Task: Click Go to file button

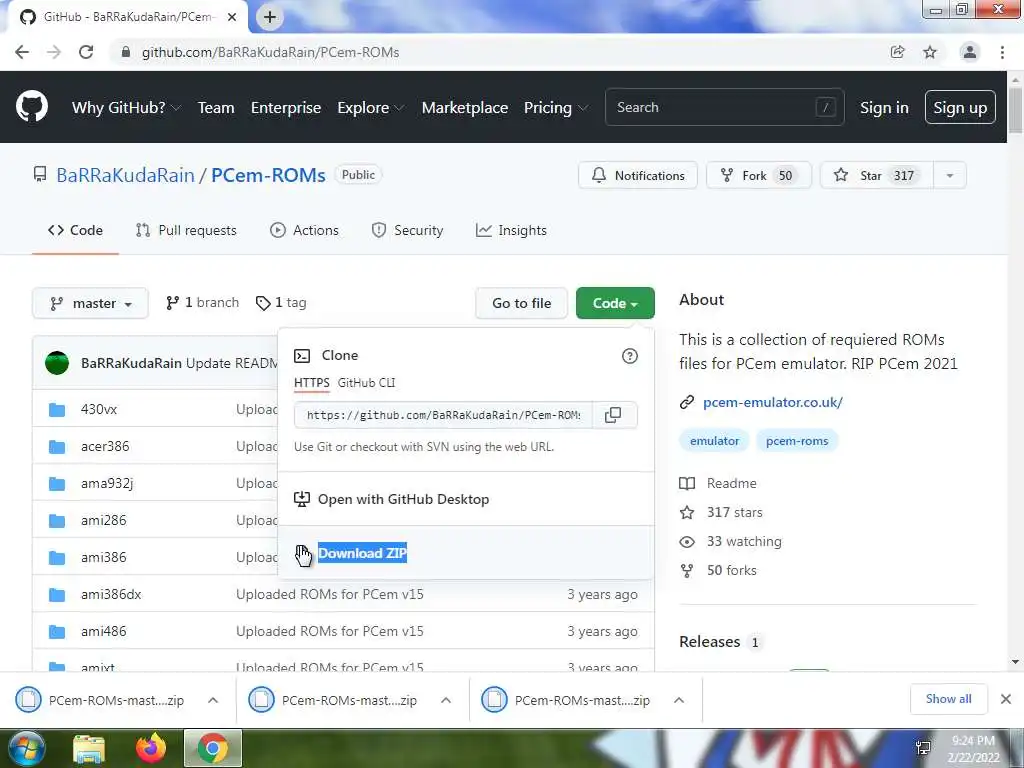Action: coord(521,304)
